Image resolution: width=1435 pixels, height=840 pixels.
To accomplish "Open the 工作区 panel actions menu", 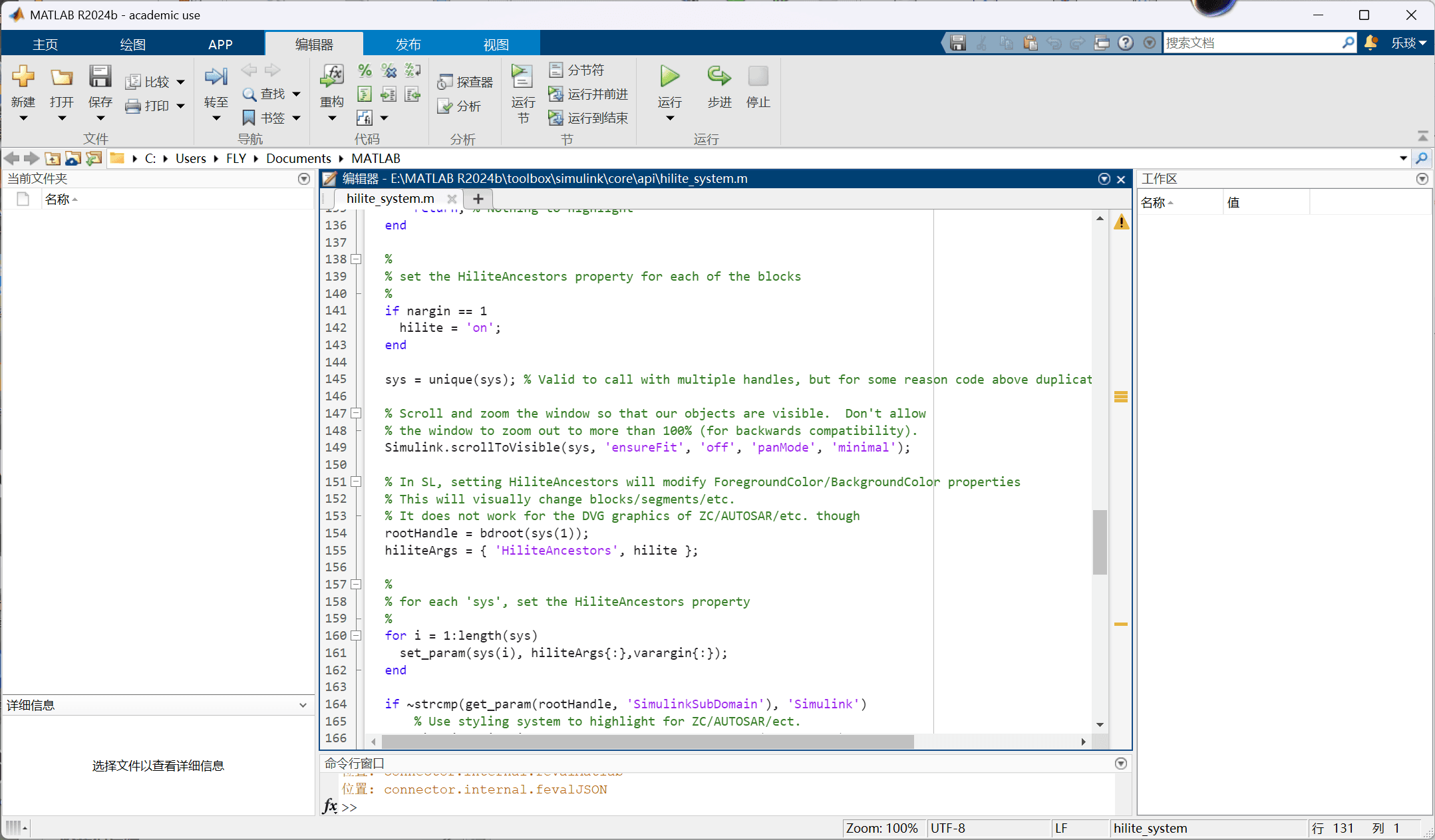I will (1422, 179).
